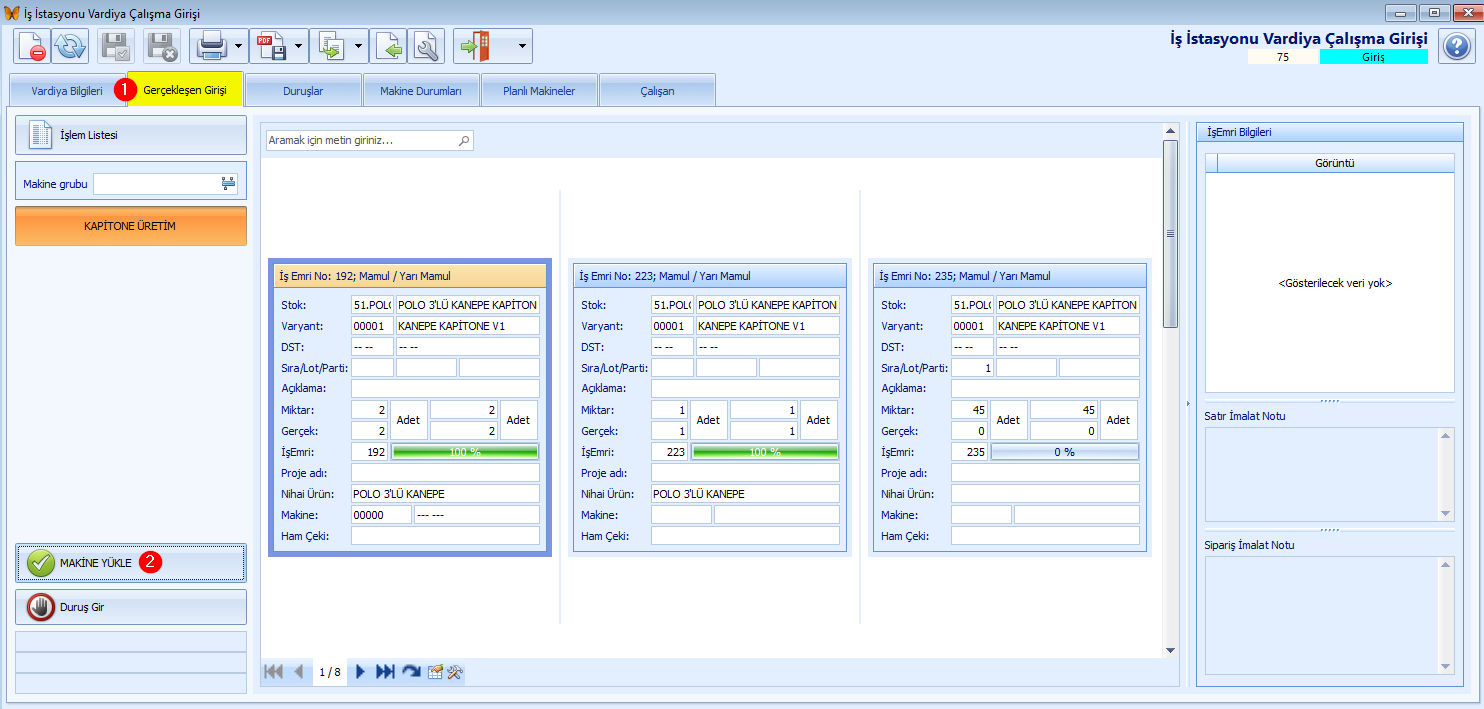Collapse İşEmri Bilgileri panel splitter arrow

(1187, 403)
